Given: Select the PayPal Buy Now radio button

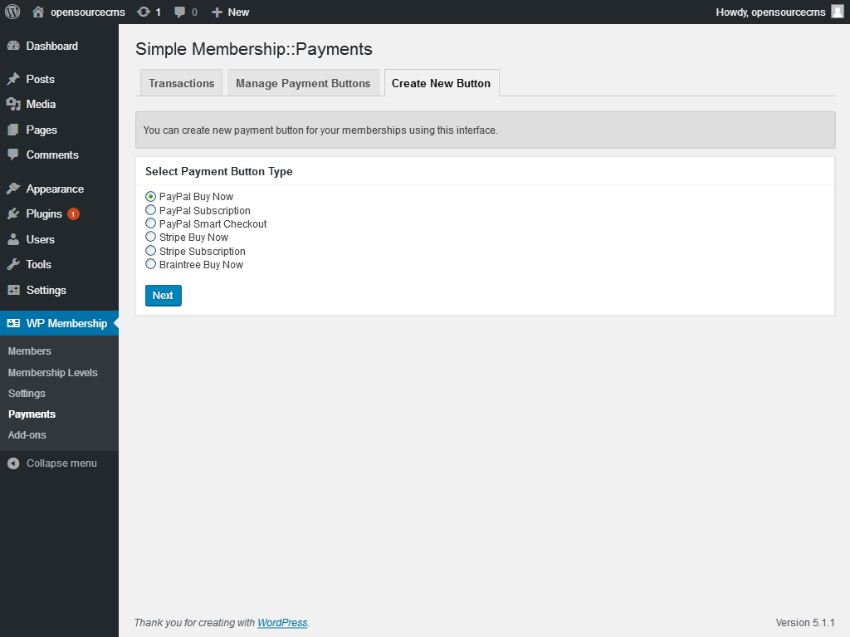Looking at the screenshot, I should tap(150, 196).
